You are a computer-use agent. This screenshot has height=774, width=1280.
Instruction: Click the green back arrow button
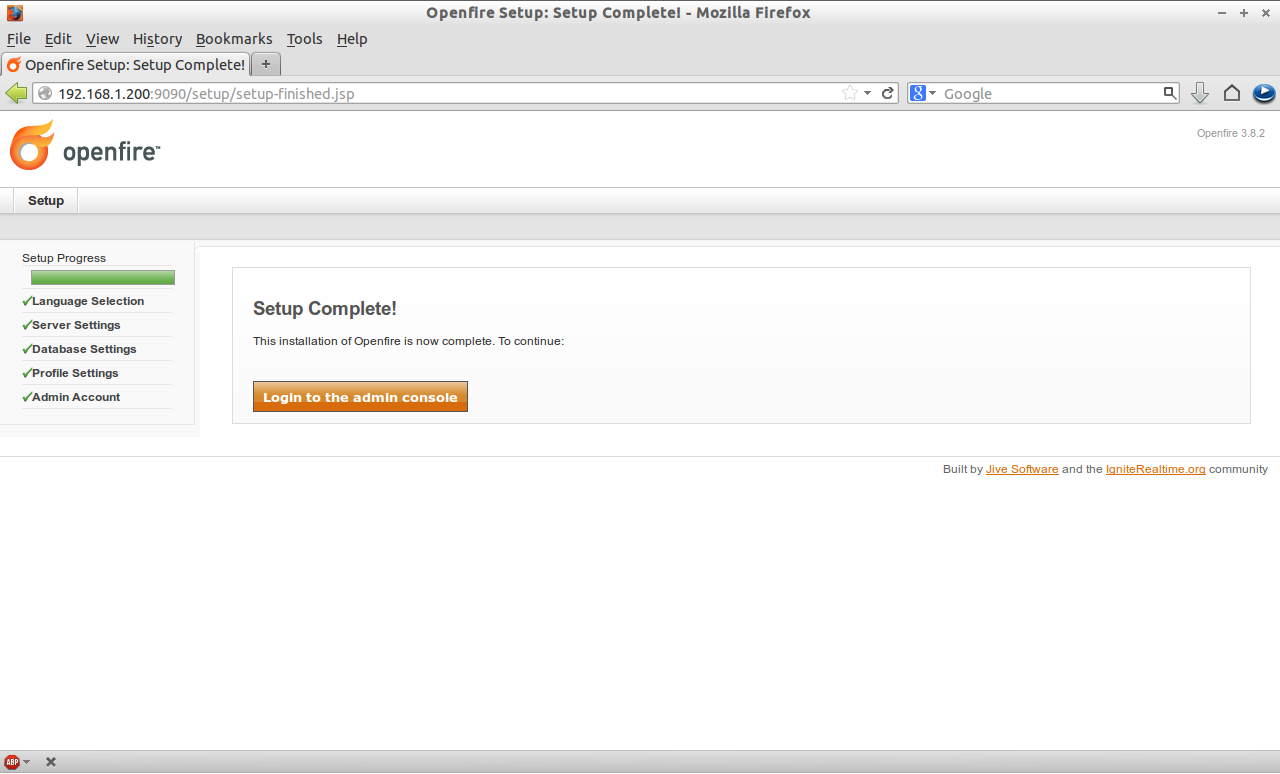click(16, 93)
